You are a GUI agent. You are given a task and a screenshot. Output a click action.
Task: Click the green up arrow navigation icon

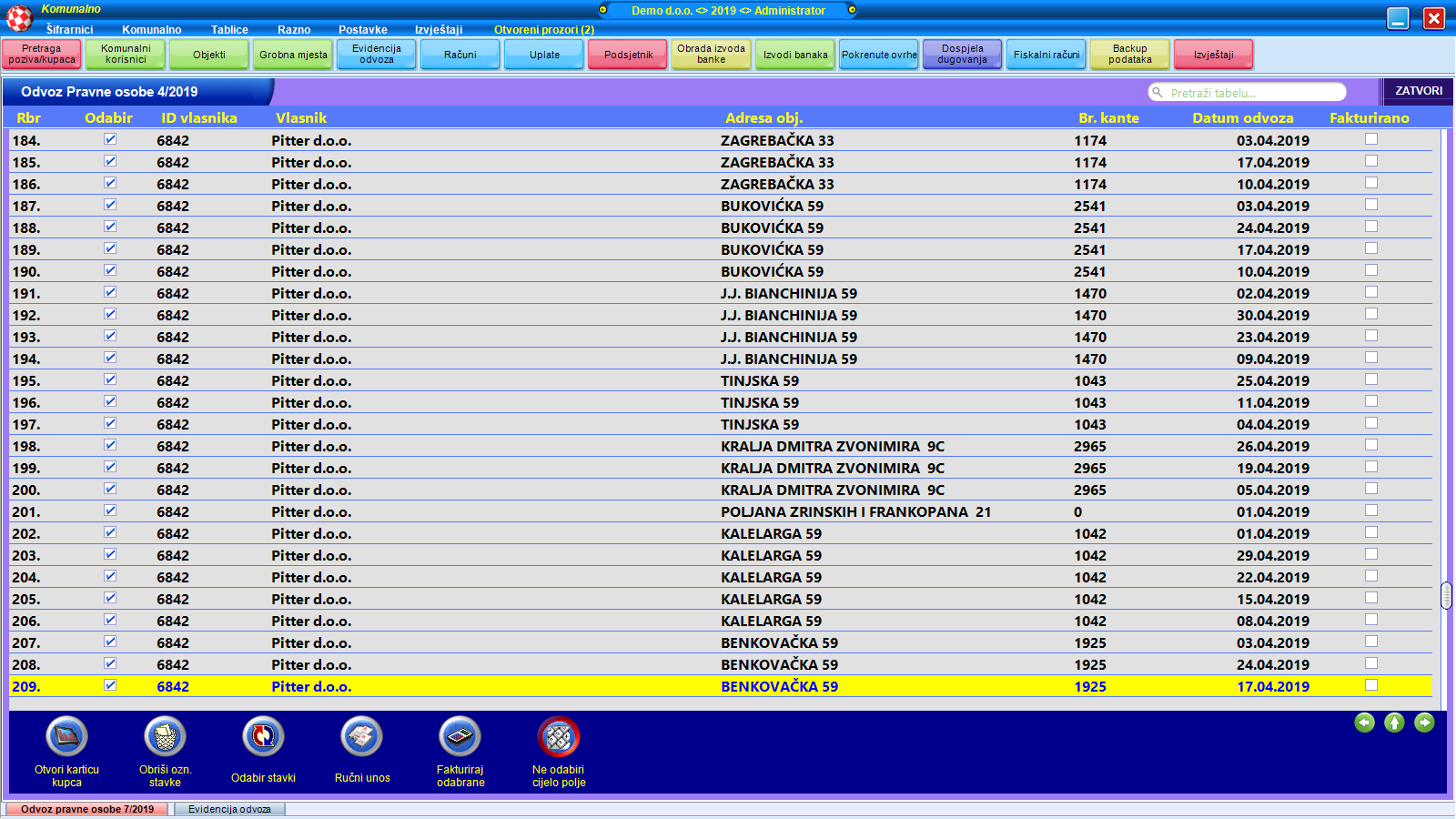click(1394, 723)
